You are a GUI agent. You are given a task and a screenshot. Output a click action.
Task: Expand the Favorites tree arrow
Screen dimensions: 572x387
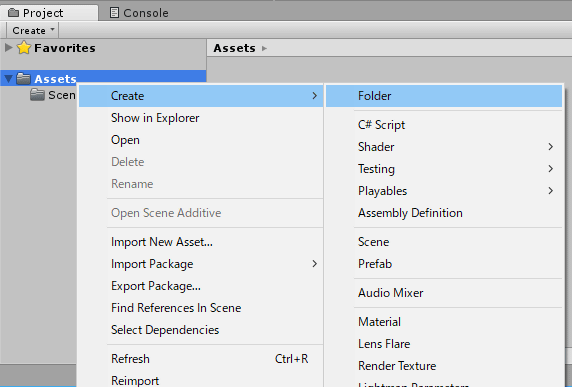(8, 47)
